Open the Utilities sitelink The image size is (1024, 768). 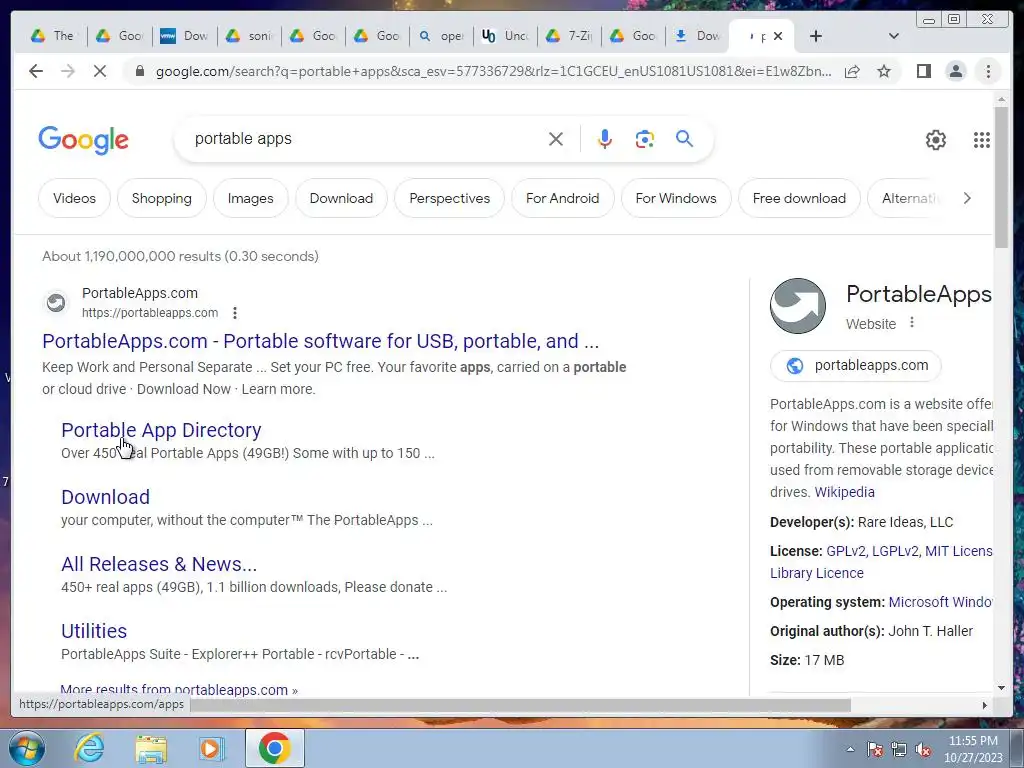[x=94, y=631]
